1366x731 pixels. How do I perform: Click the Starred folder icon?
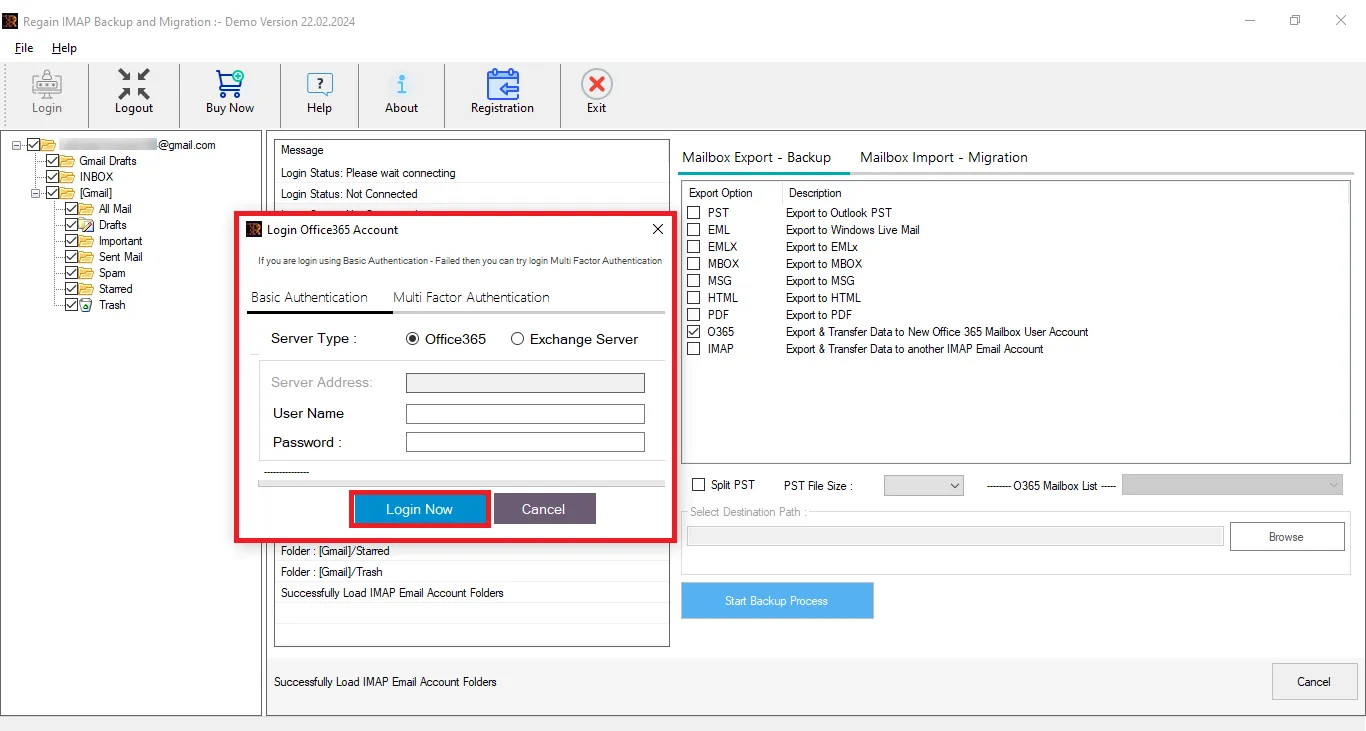point(87,289)
